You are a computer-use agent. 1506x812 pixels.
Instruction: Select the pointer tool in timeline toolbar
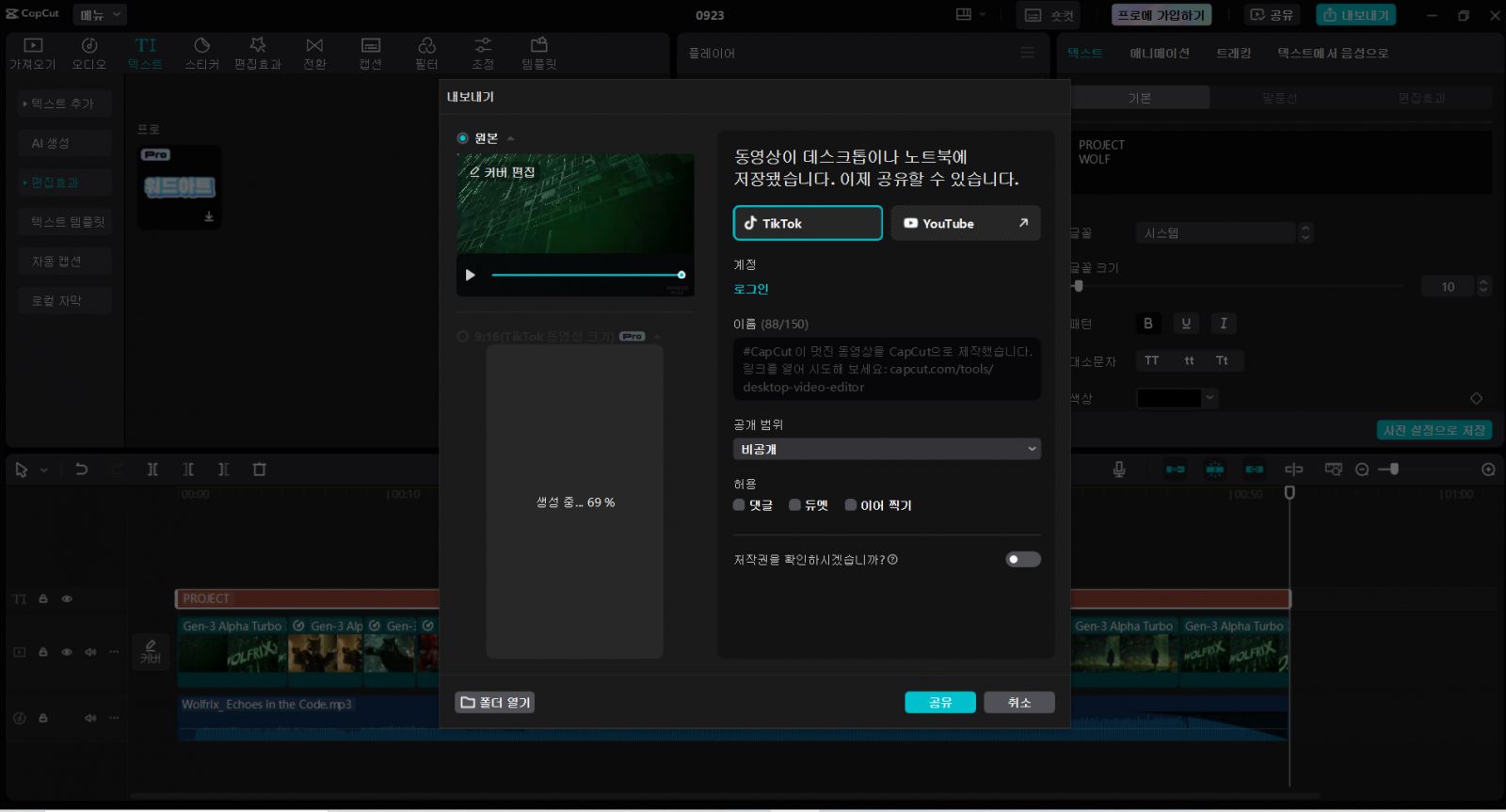tap(22, 470)
